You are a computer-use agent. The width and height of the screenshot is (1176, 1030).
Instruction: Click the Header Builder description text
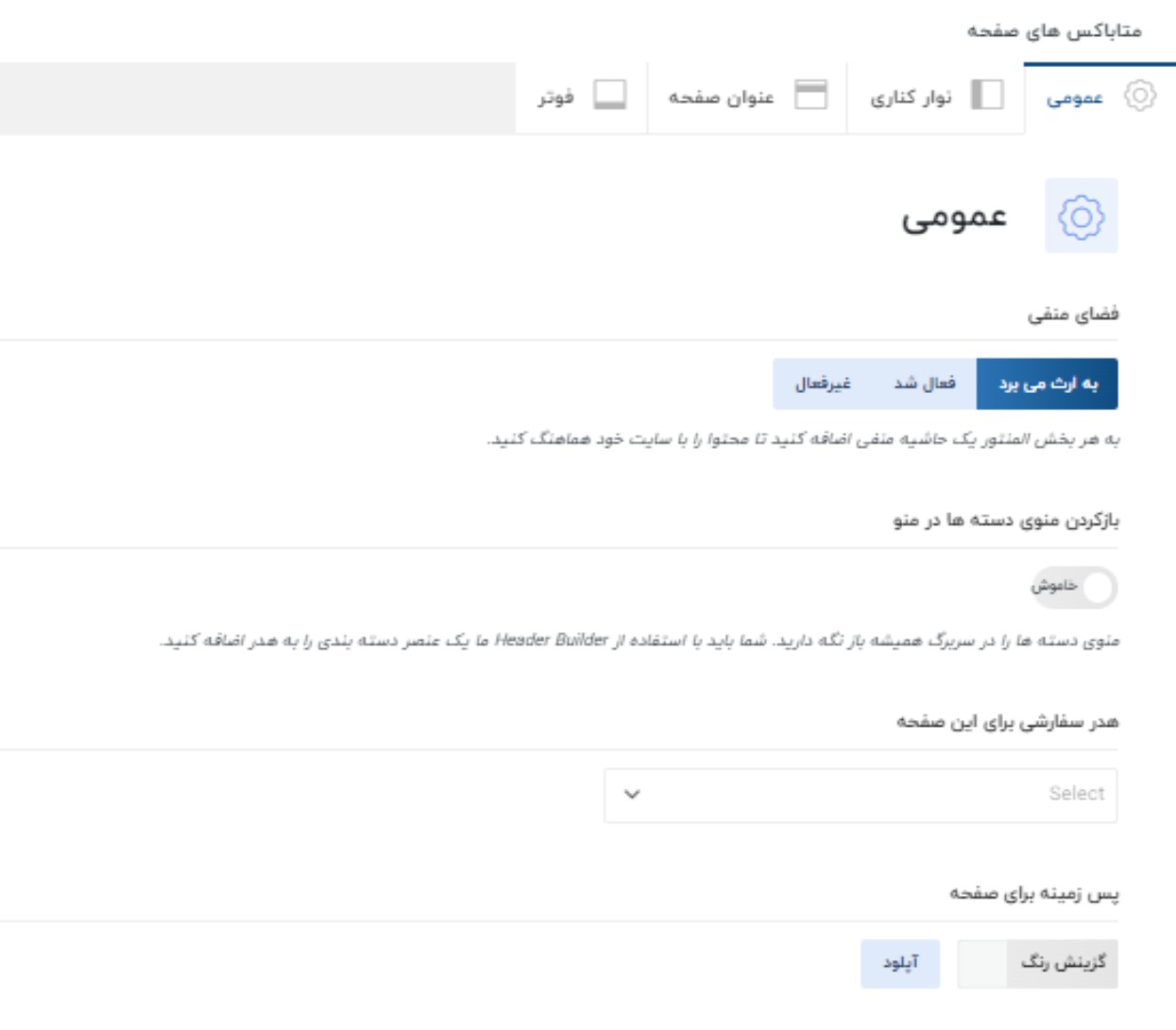point(639,641)
